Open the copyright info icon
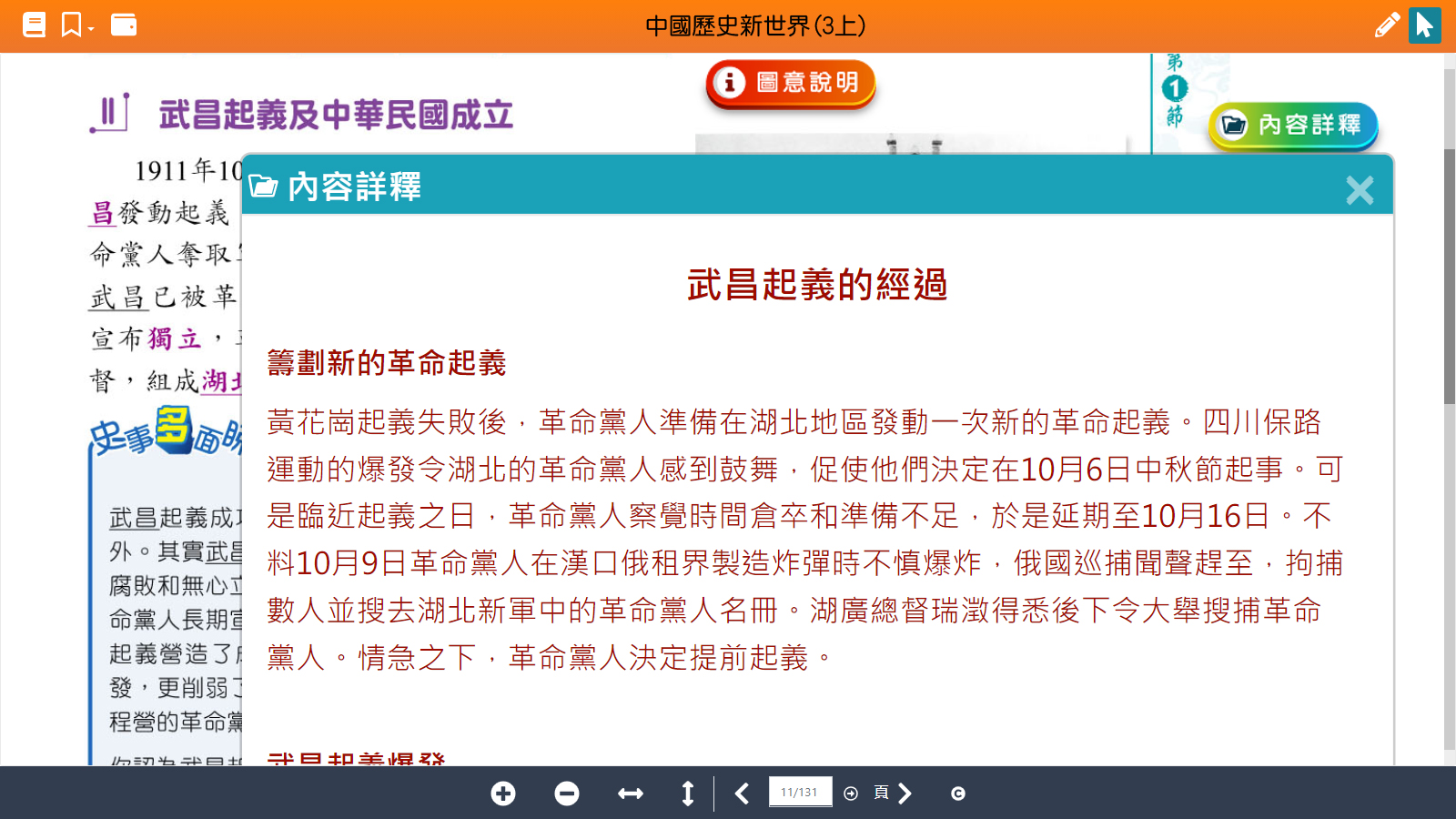 [x=957, y=794]
